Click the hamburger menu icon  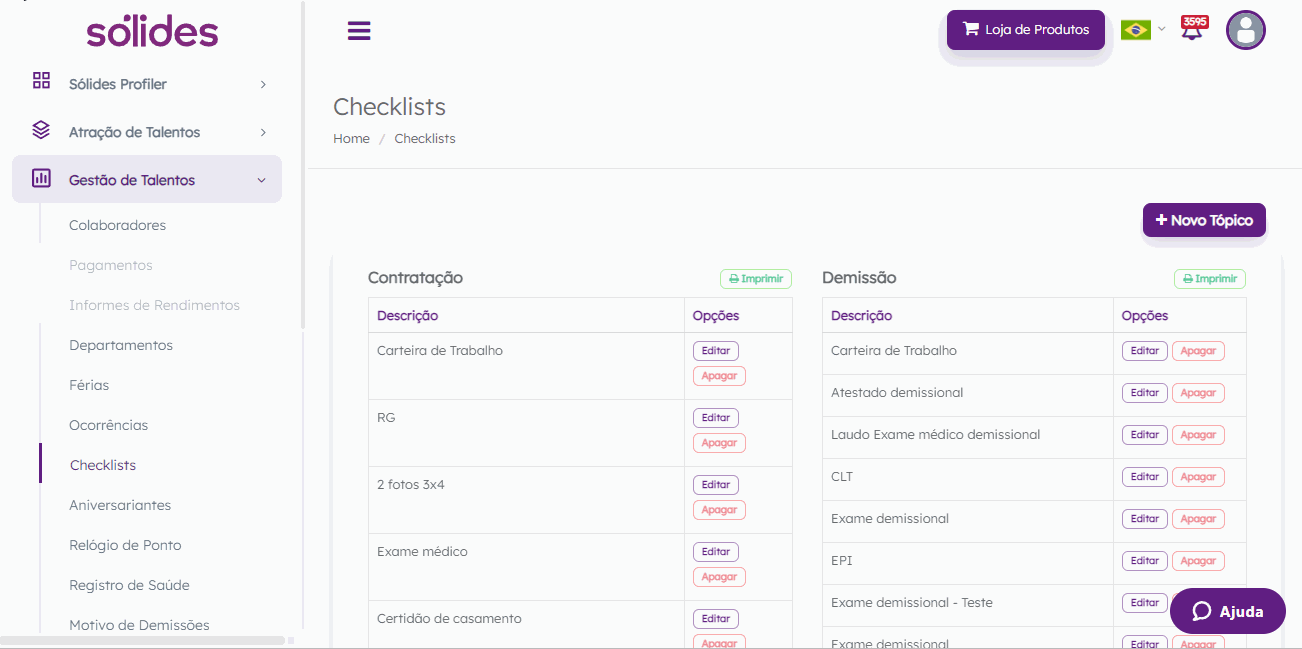(359, 31)
